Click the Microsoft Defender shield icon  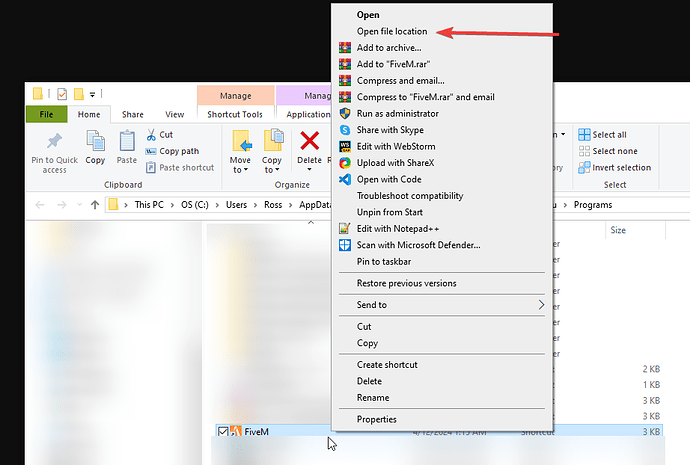pyautogui.click(x=345, y=245)
